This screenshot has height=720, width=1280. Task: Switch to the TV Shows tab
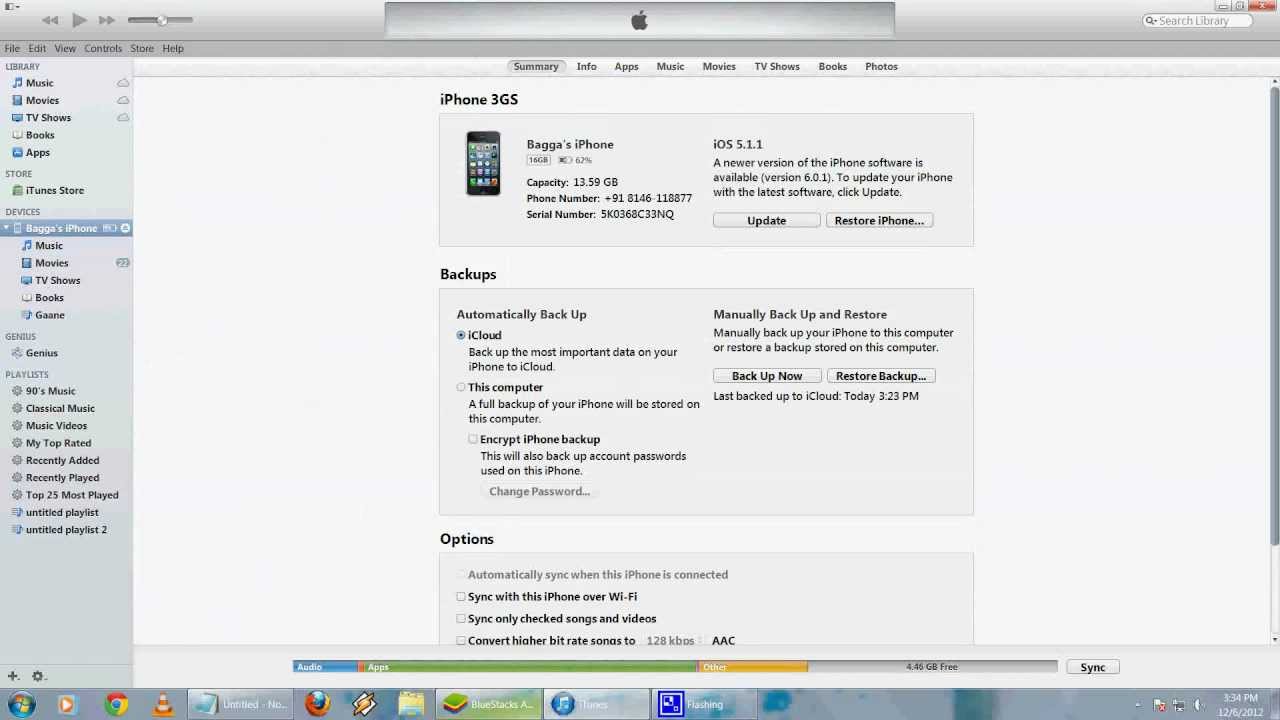[x=777, y=66]
